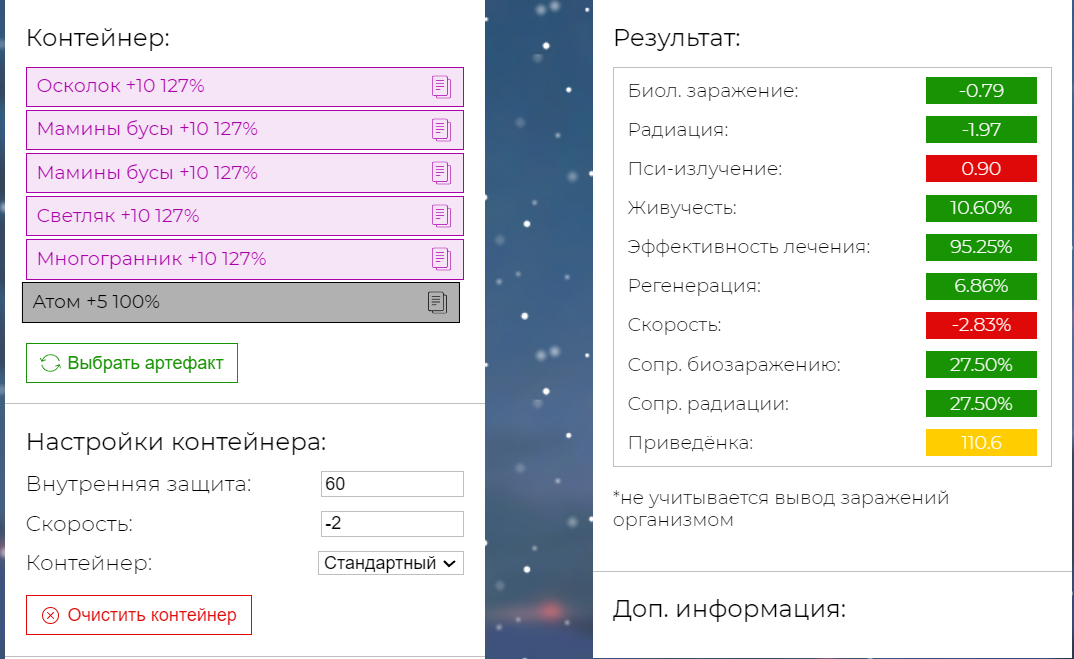Screen dimensions: 1074x659
Task: Click copy icon on first Мамины бусы row
Action: tap(441, 130)
